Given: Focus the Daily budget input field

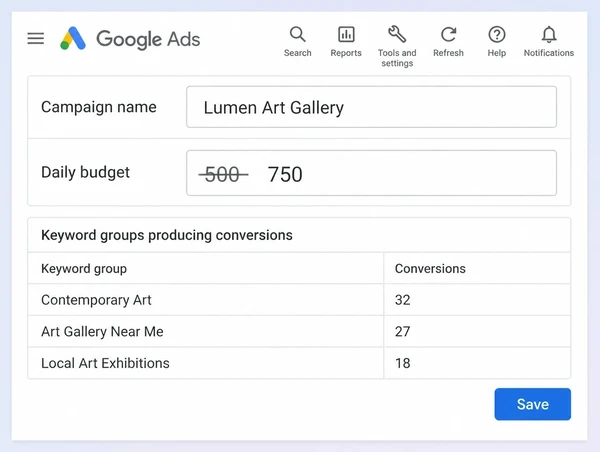Looking at the screenshot, I should [371, 173].
